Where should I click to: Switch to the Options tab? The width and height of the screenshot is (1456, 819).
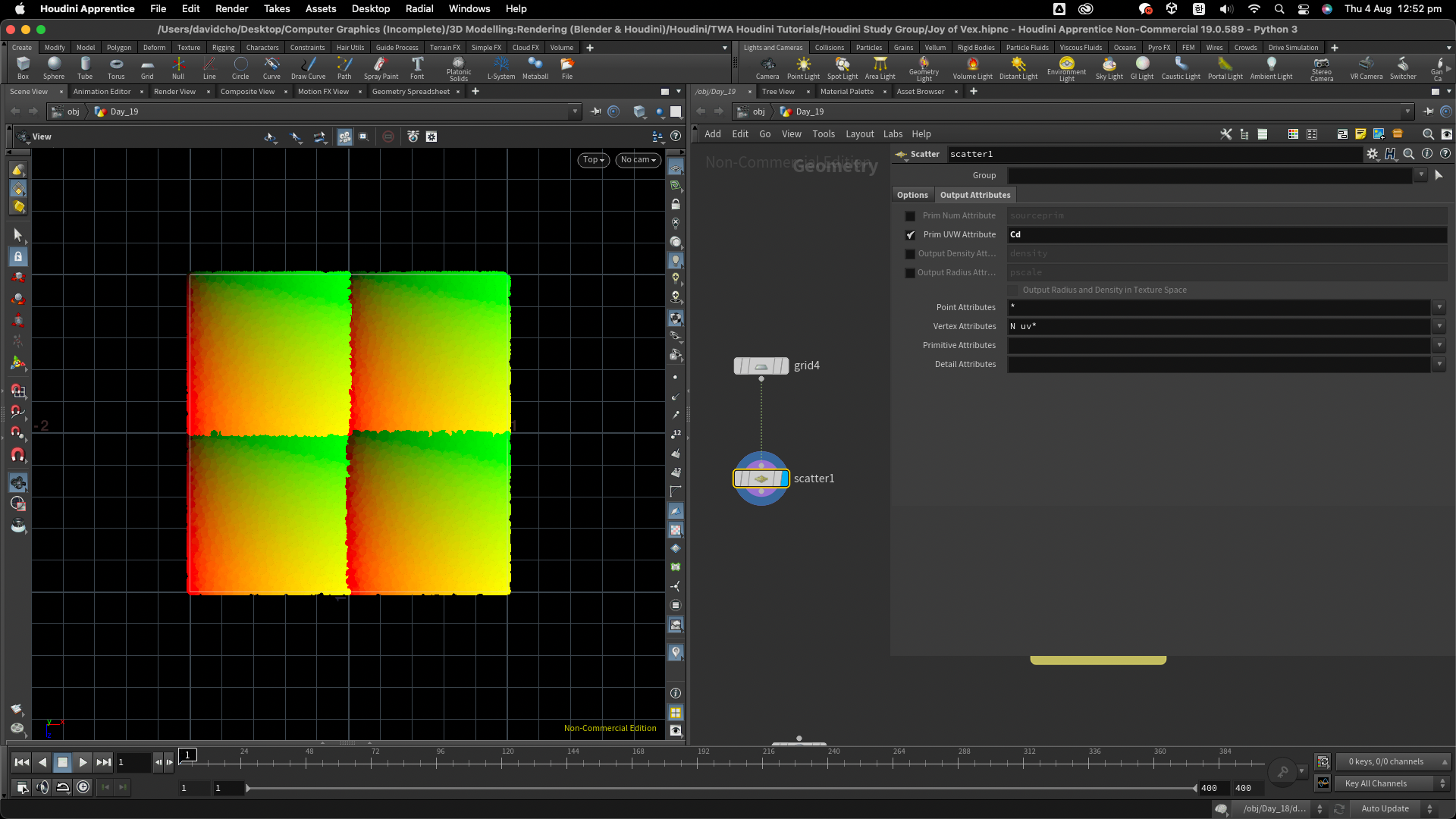pyautogui.click(x=912, y=195)
